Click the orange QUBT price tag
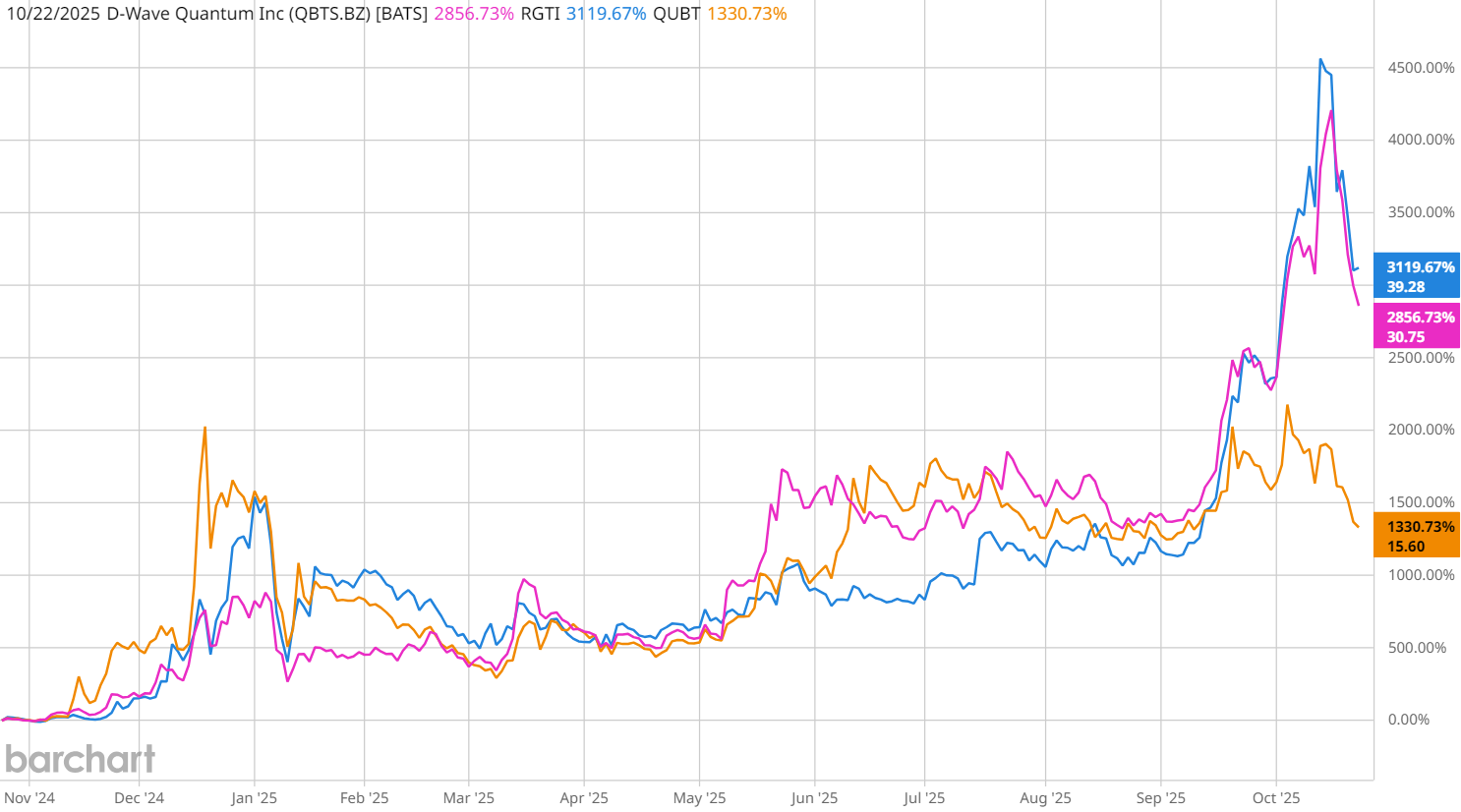1461x812 pixels. pos(1416,536)
